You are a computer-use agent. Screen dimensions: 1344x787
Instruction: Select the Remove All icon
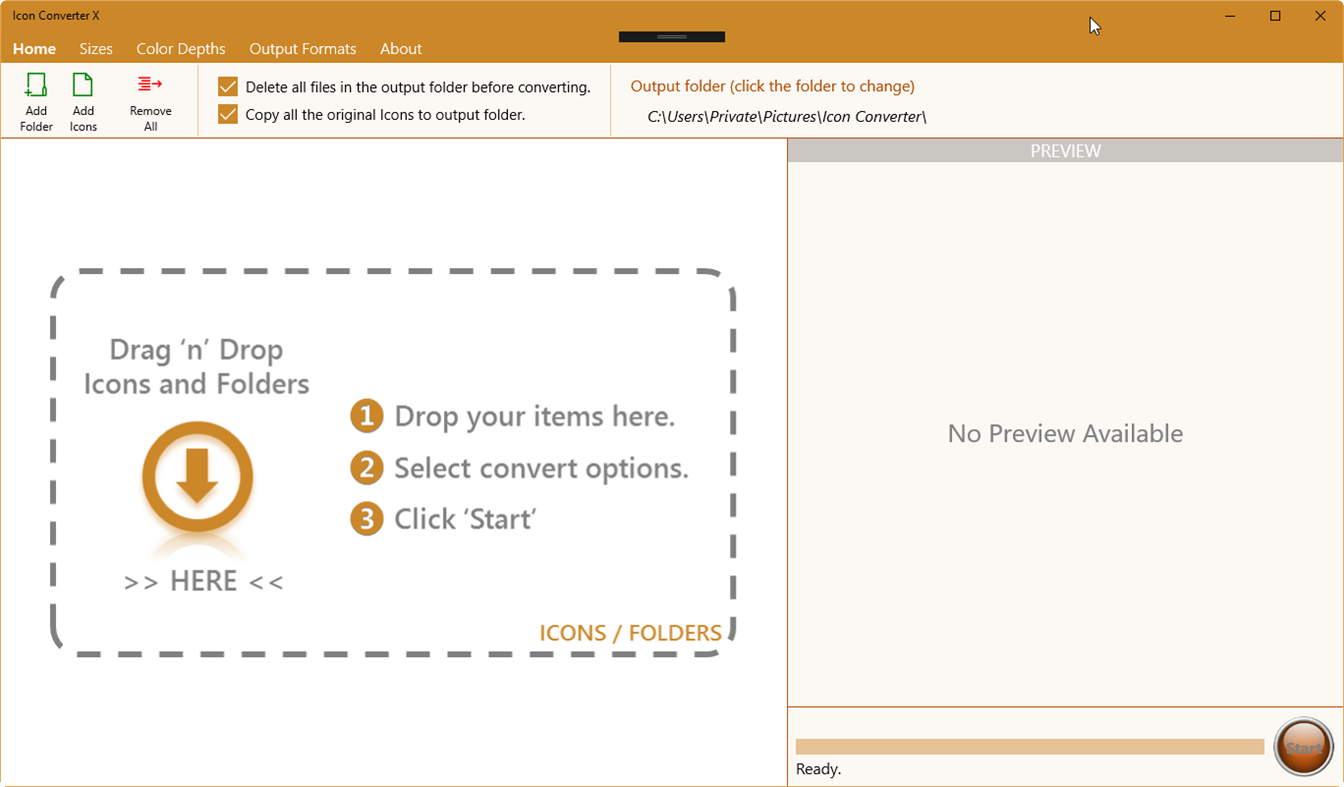coord(150,100)
